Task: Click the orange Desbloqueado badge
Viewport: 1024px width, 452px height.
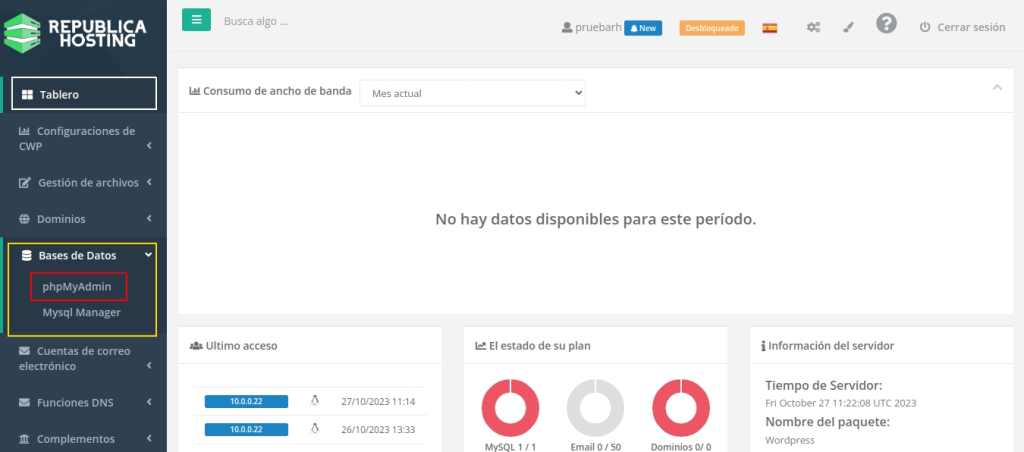Action: pyautogui.click(x=712, y=28)
